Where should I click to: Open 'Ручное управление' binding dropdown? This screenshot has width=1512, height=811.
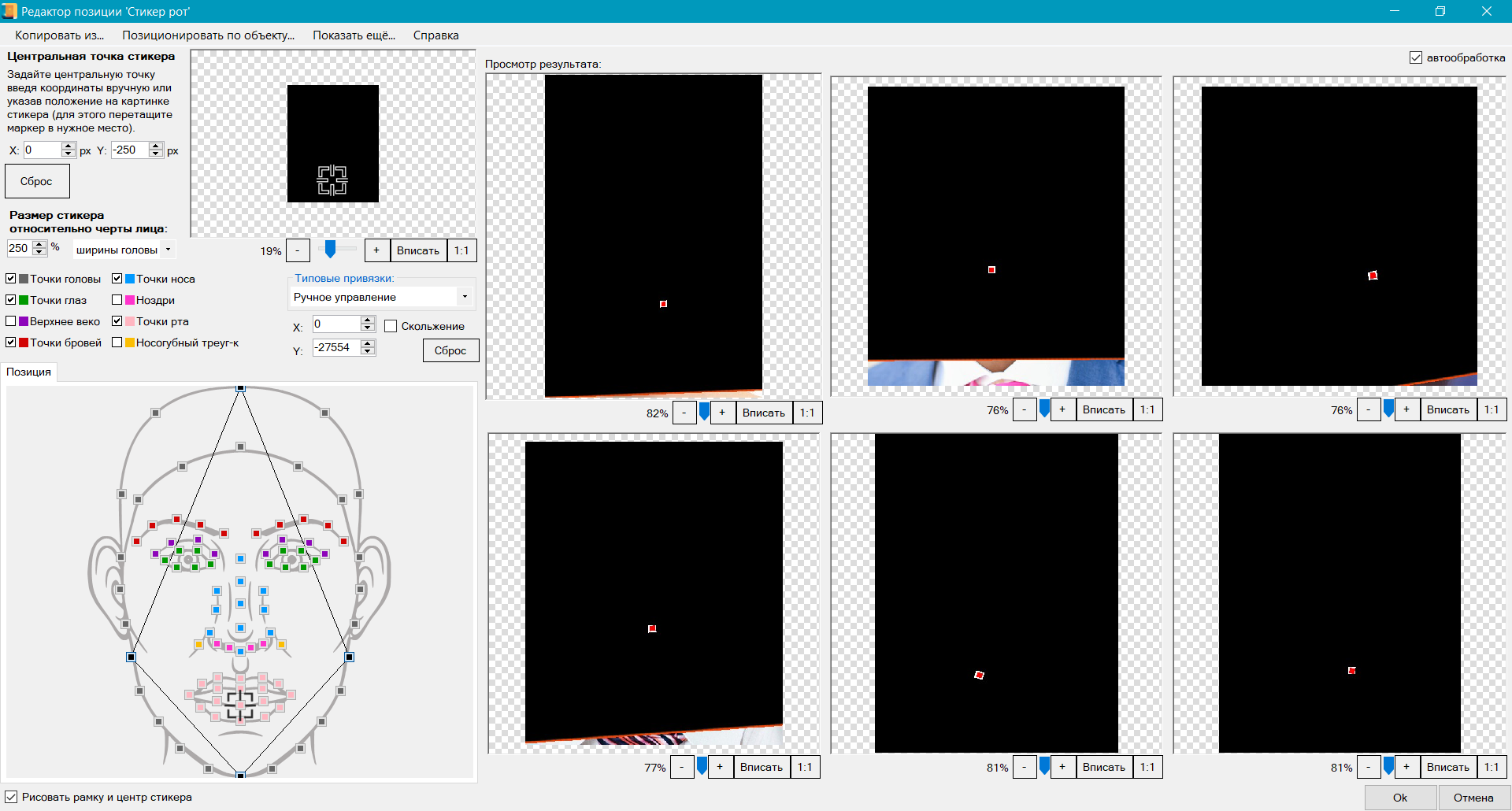(381, 297)
